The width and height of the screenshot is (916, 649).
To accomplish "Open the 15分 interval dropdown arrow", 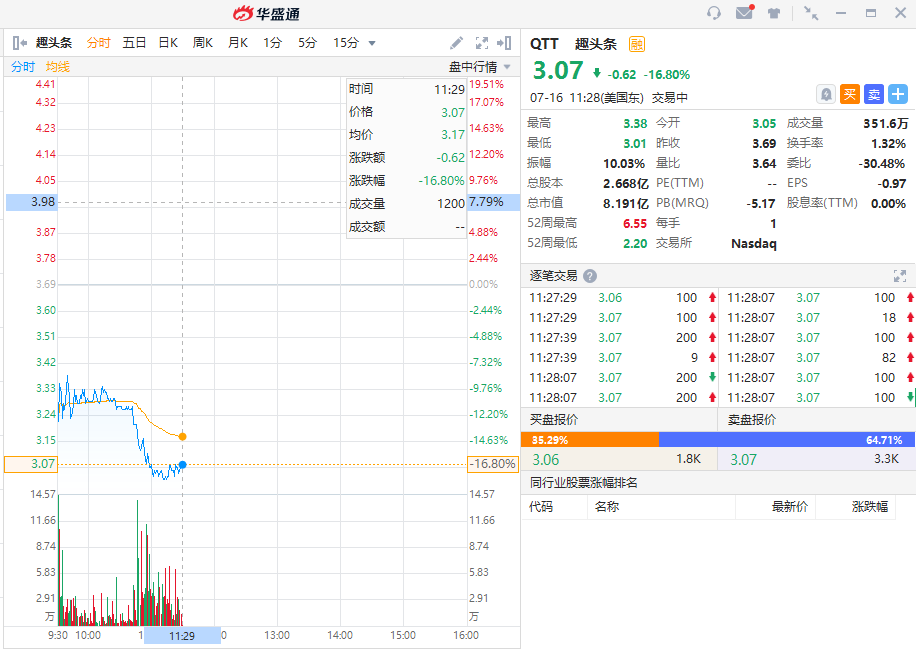I will 372,43.
